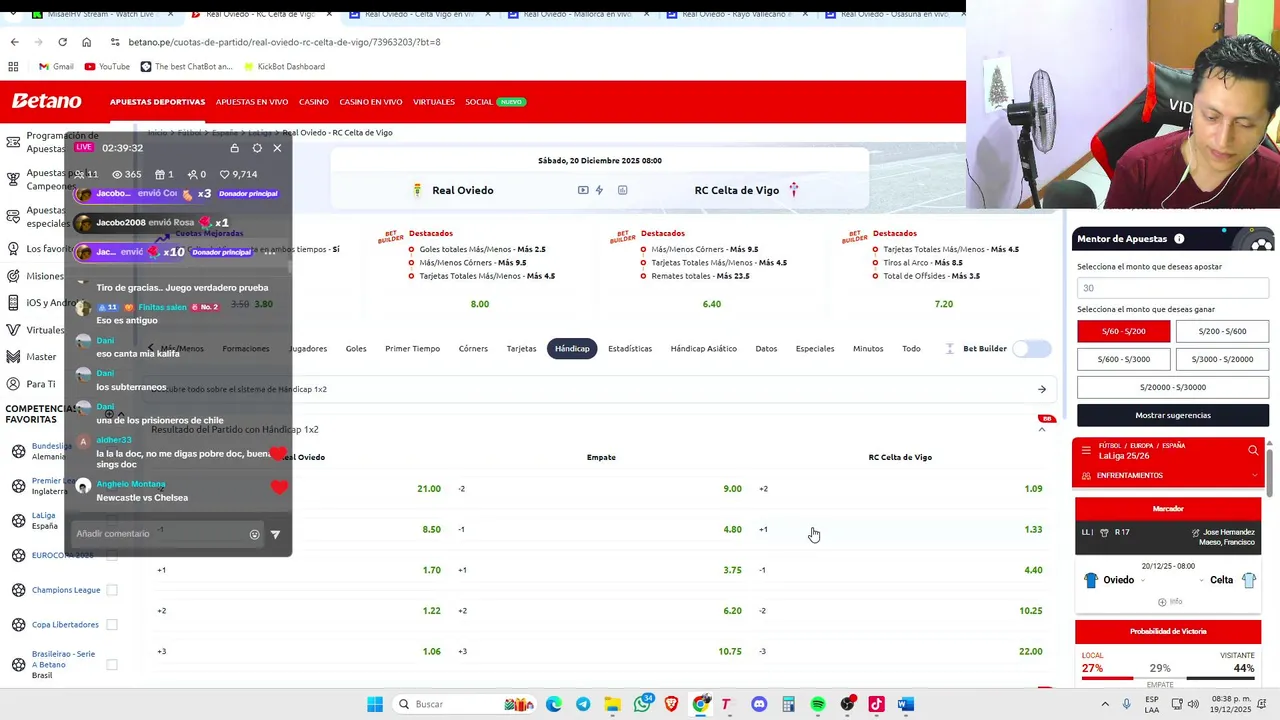Click the Betano logo
The image size is (1280, 720).
[46, 101]
